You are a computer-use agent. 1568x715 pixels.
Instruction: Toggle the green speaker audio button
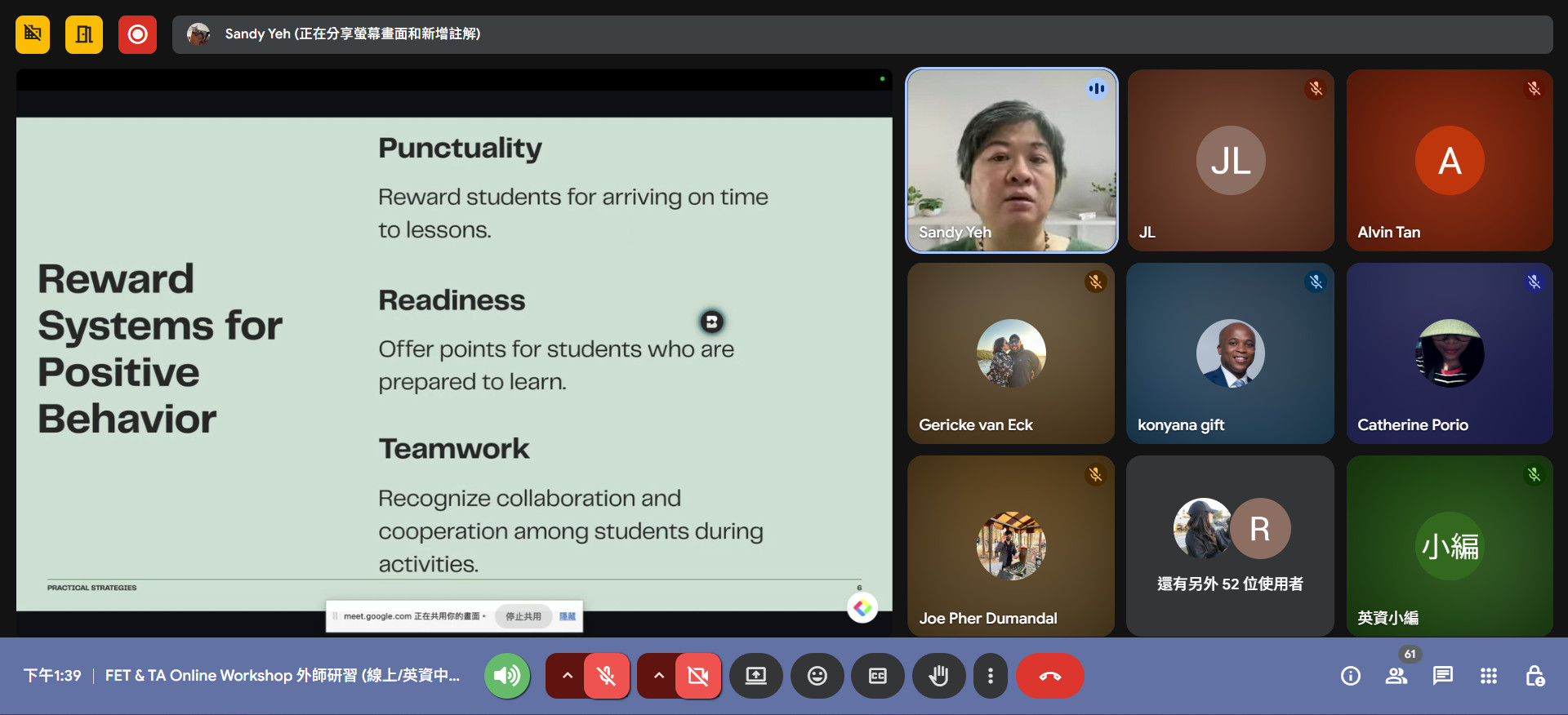(x=507, y=676)
